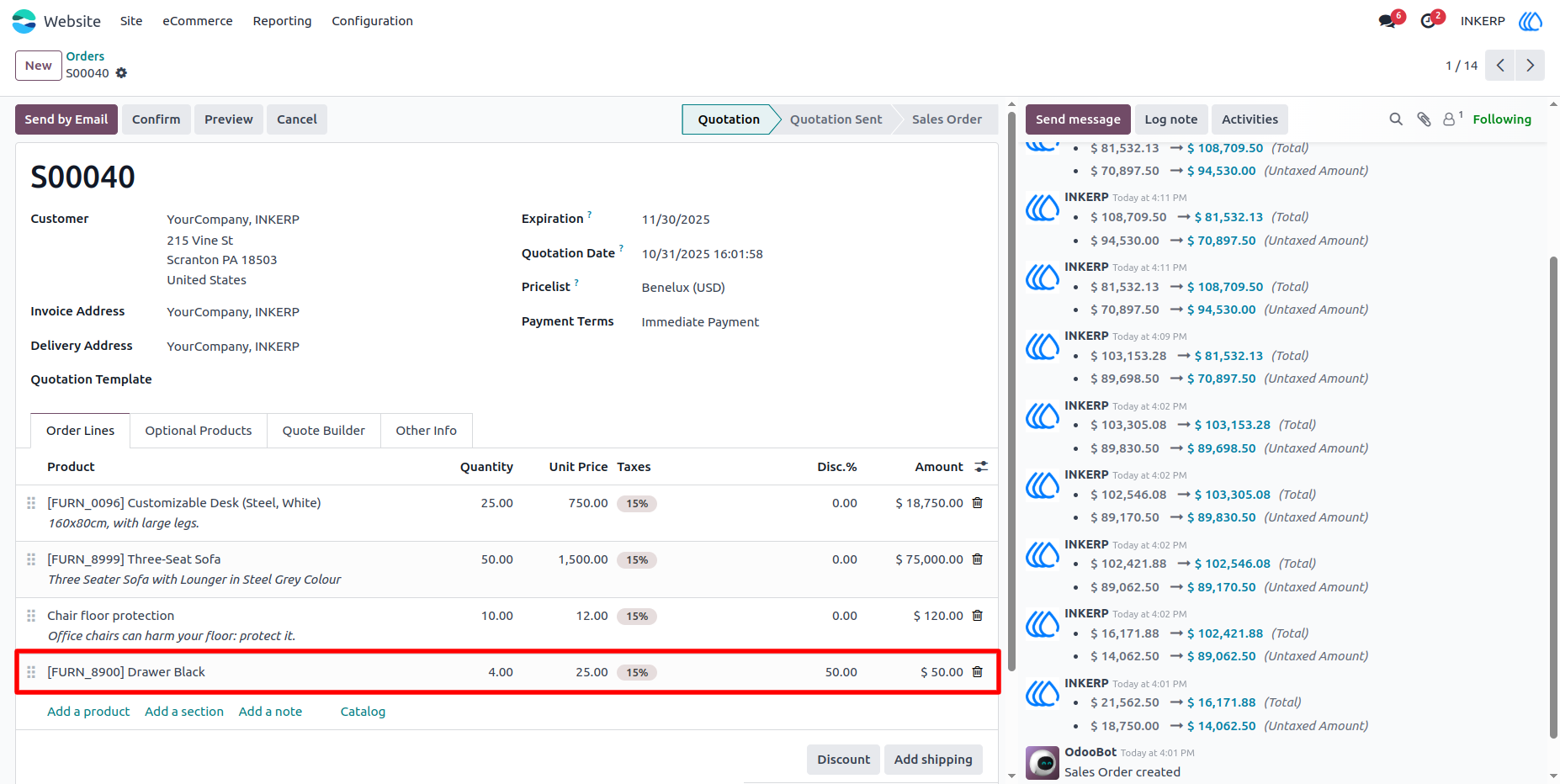Search messages with the chatter magnifier icon
Image resolution: width=1560 pixels, height=784 pixels.
pos(1396,119)
